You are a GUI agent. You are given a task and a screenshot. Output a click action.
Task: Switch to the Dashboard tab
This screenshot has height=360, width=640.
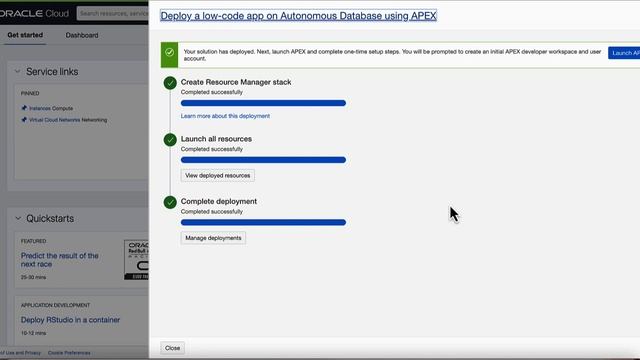coord(82,35)
